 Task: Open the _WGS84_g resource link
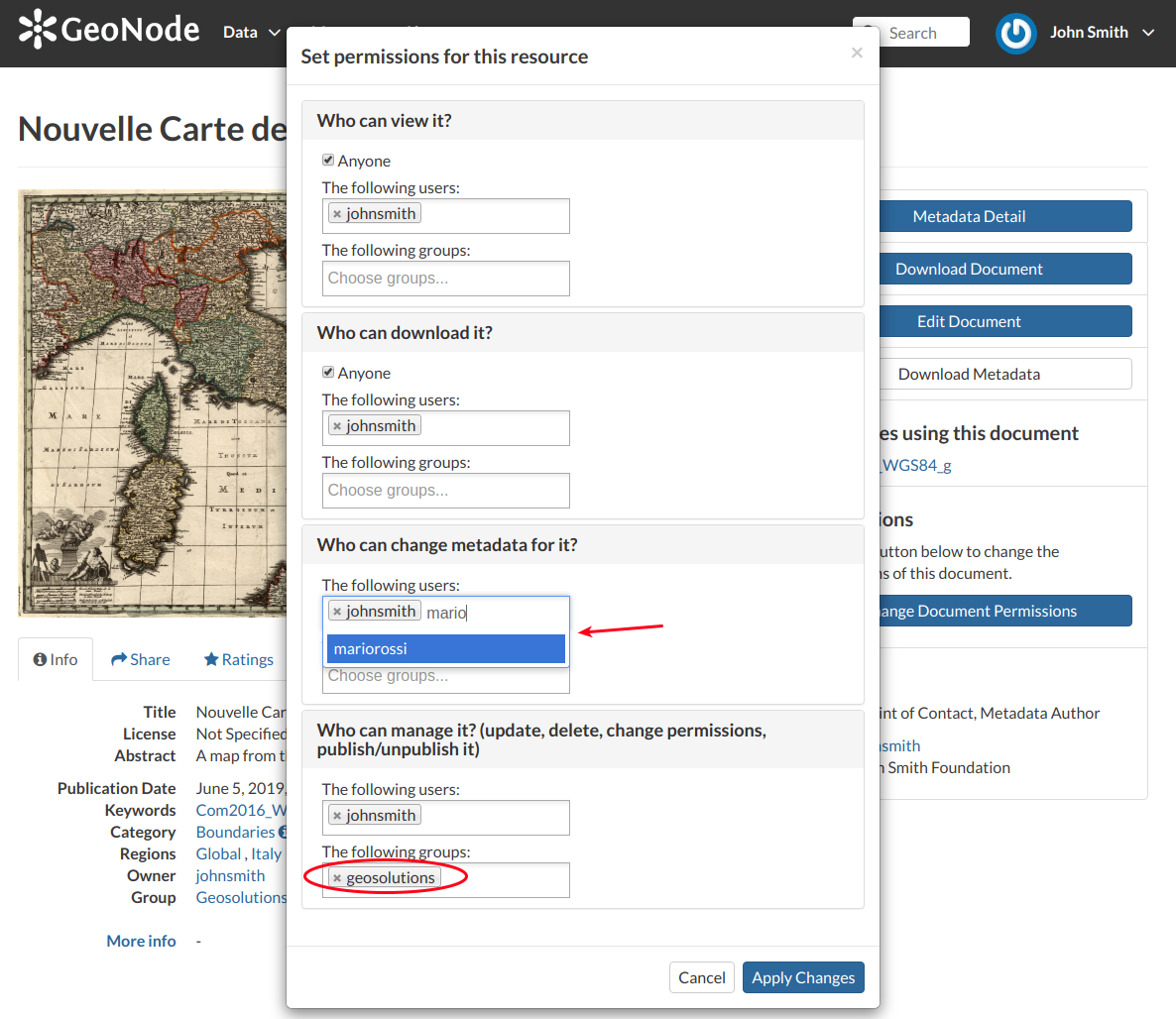click(916, 465)
